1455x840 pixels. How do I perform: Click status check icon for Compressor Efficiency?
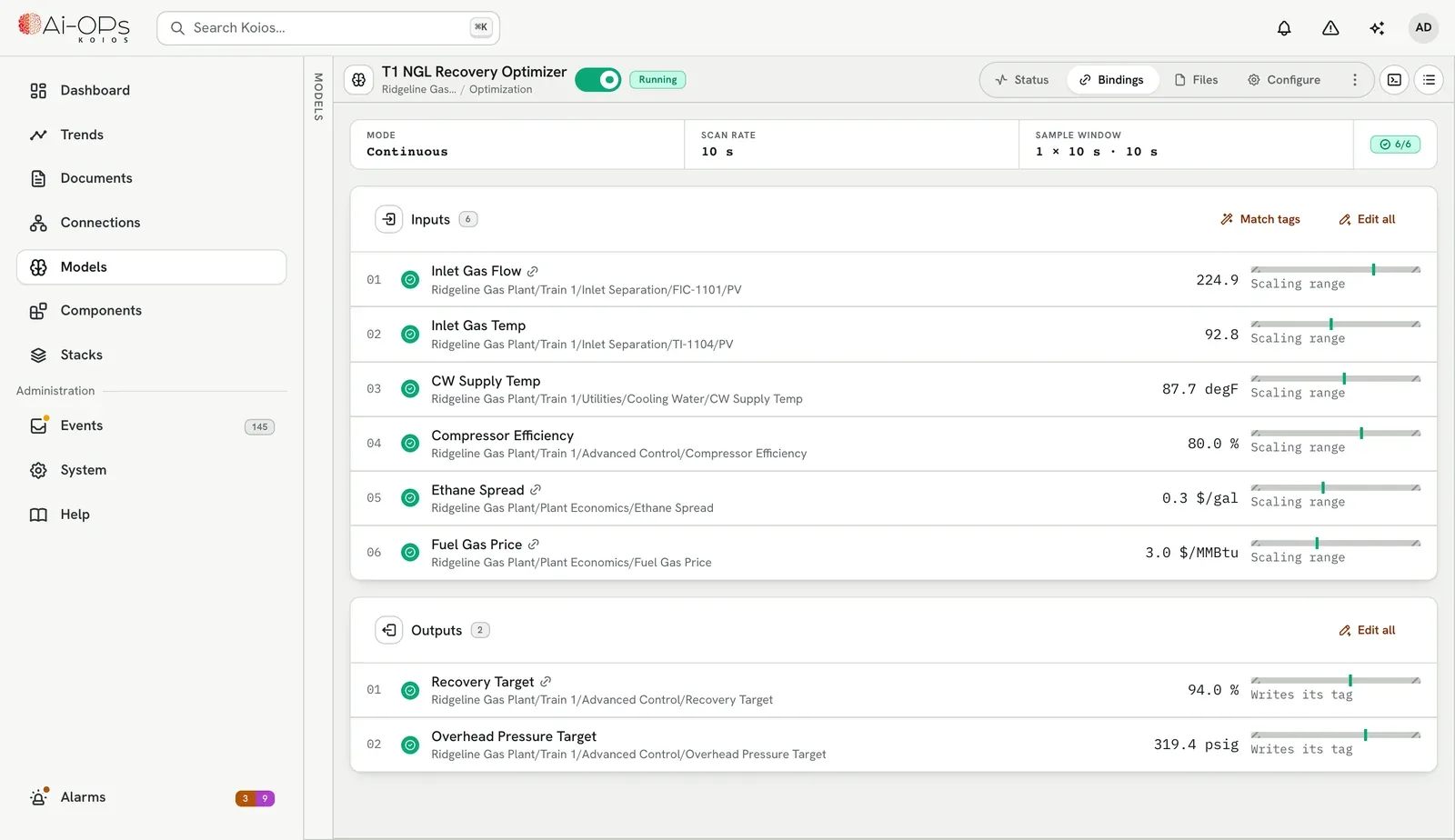(x=410, y=444)
